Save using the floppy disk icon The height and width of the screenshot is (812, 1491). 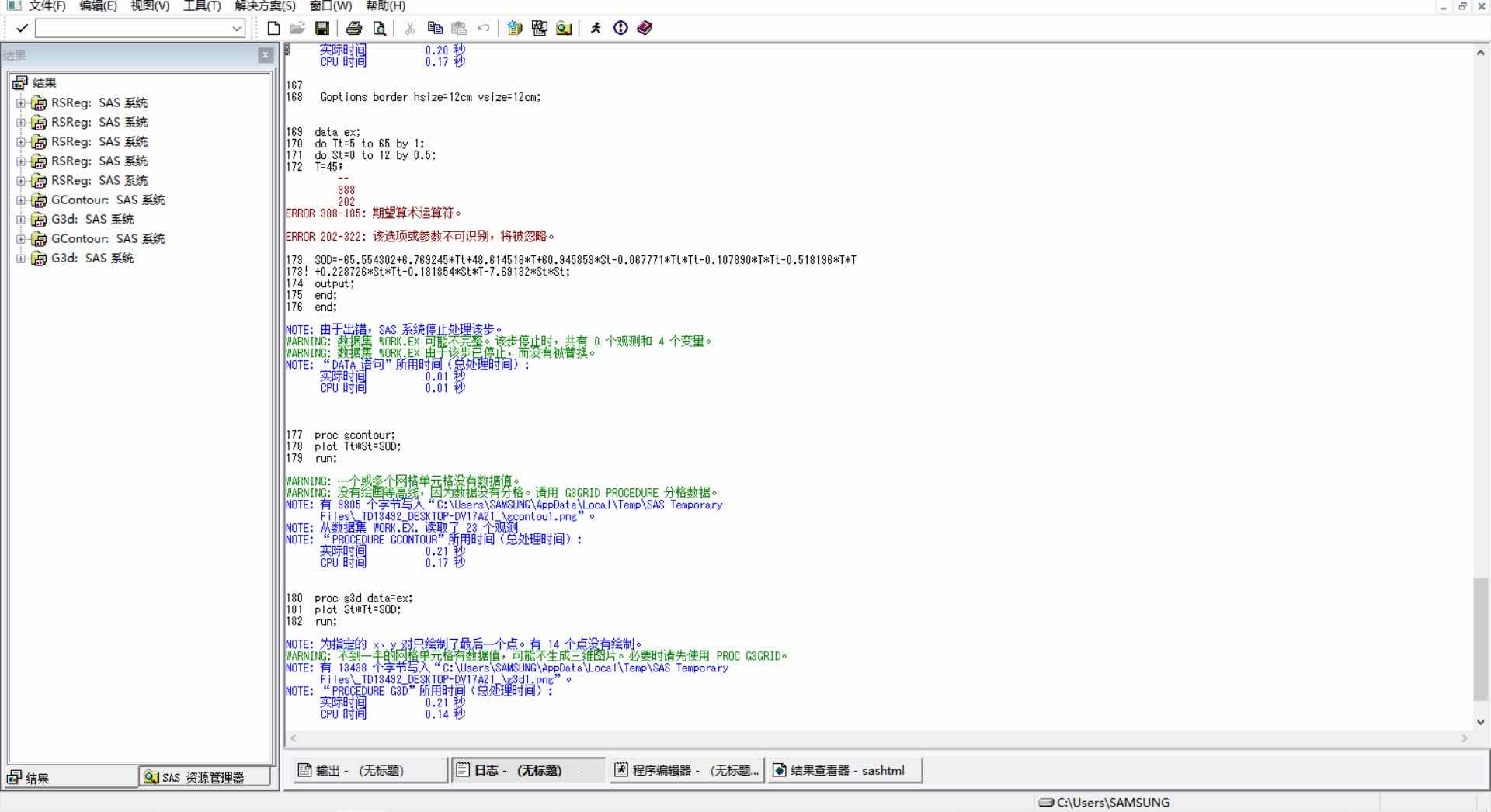[322, 29]
